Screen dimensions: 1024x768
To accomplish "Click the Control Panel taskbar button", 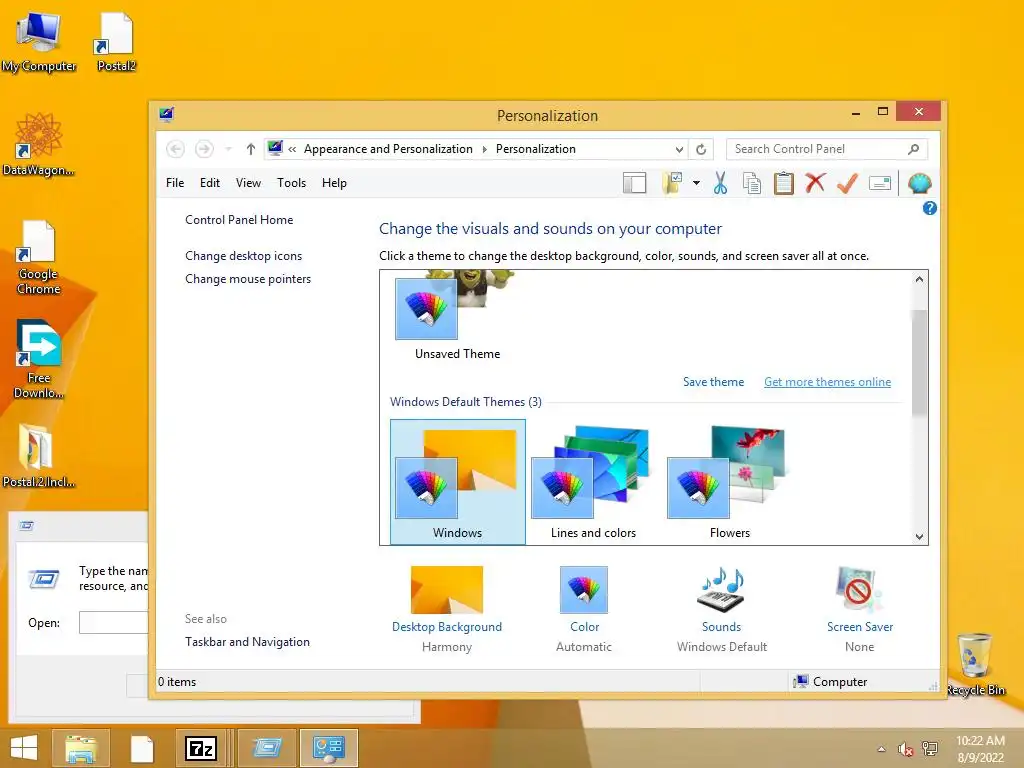I will point(328,748).
